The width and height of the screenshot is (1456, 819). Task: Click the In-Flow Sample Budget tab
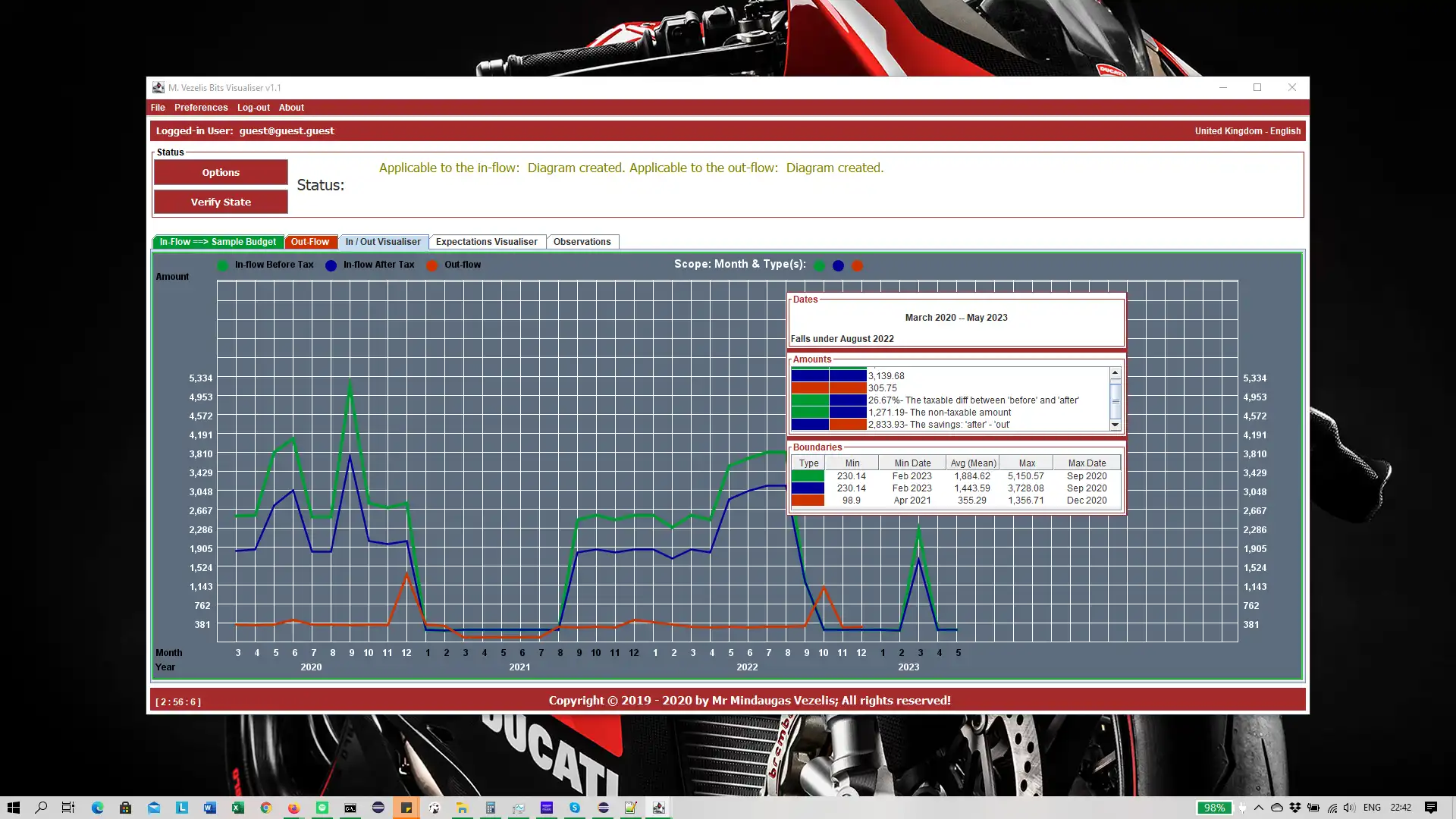tap(217, 241)
